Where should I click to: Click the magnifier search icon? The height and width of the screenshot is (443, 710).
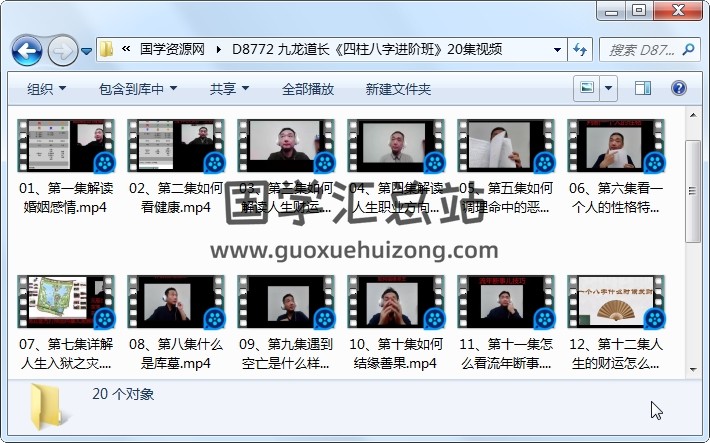coord(688,49)
